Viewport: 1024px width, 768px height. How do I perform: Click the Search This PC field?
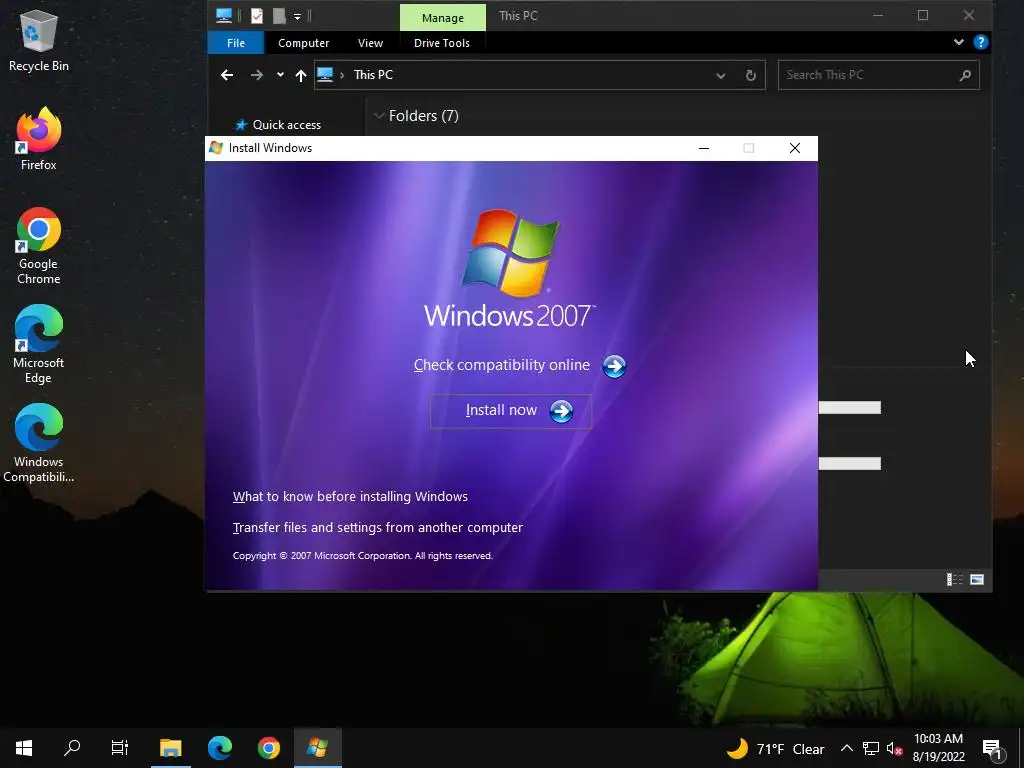(x=878, y=75)
